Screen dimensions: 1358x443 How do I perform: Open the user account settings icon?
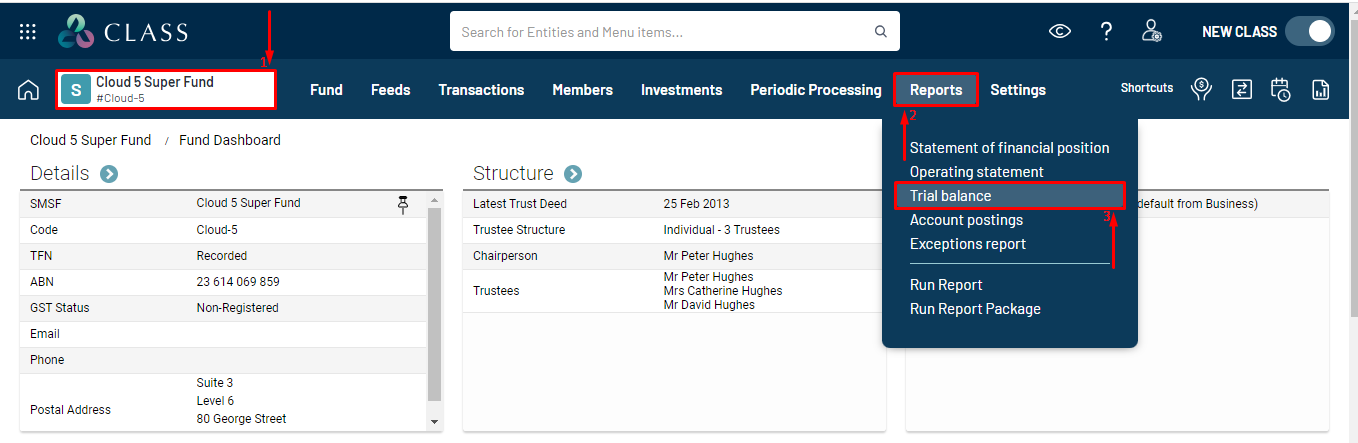(1152, 32)
